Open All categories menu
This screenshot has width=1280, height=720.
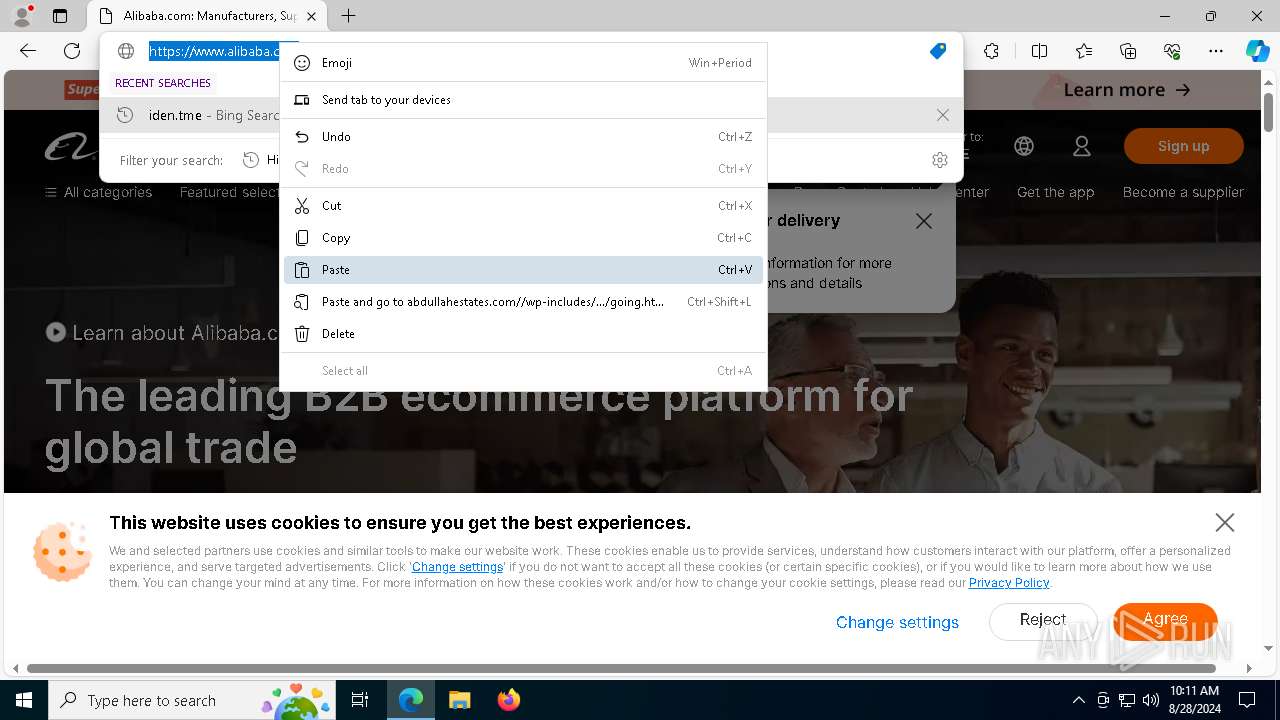click(98, 192)
